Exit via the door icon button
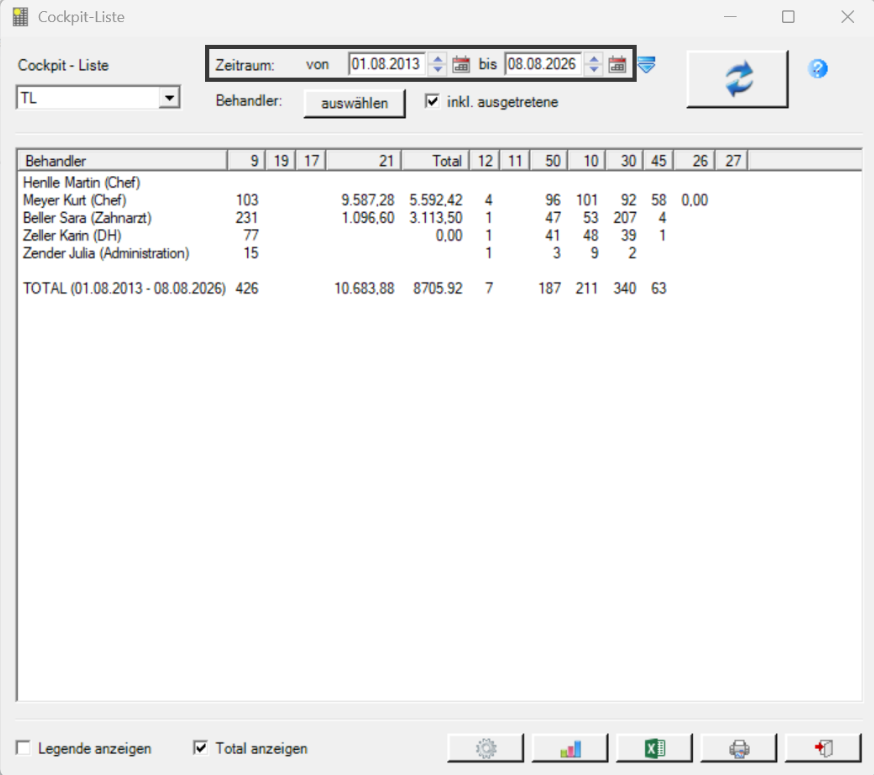The width and height of the screenshot is (874, 775). point(823,748)
